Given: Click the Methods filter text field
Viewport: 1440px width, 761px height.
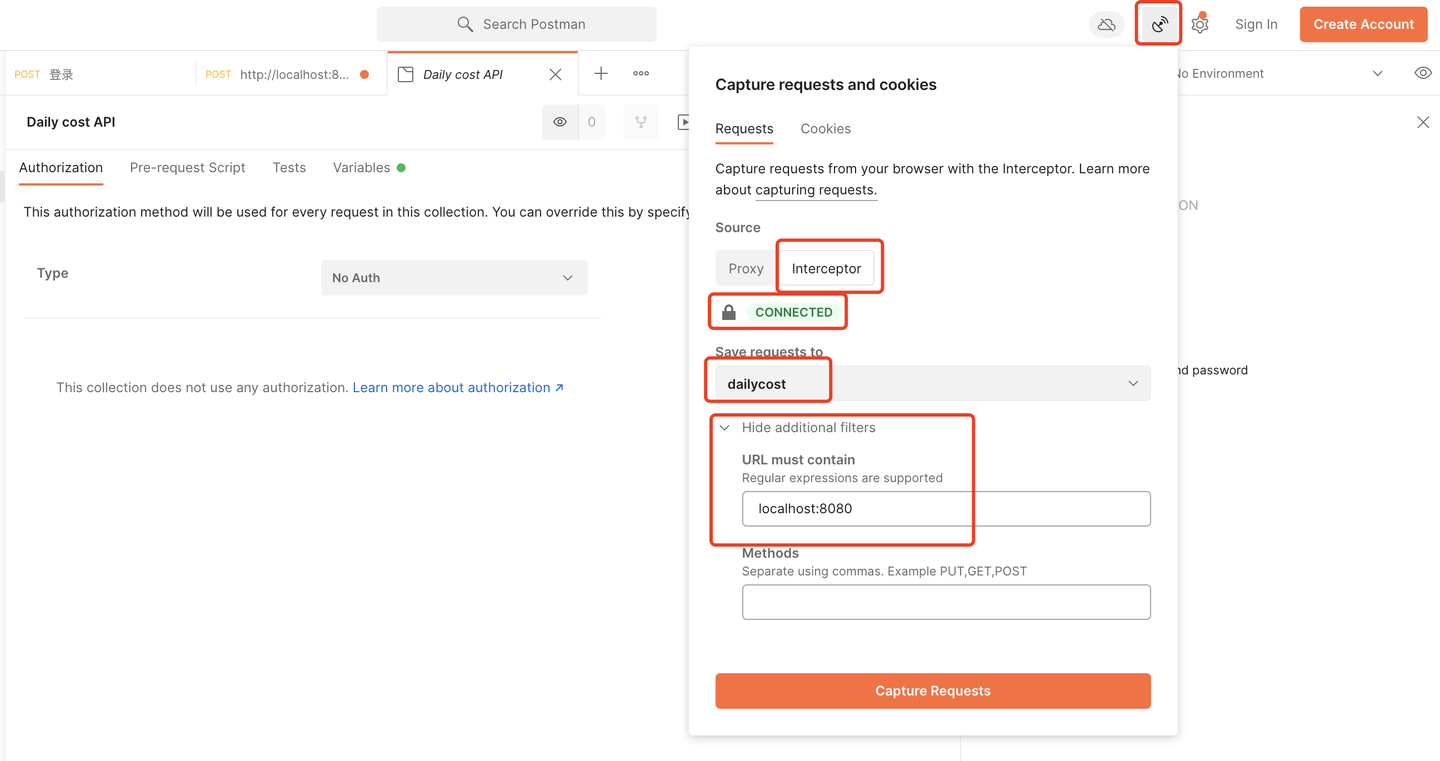Looking at the screenshot, I should pos(945,602).
